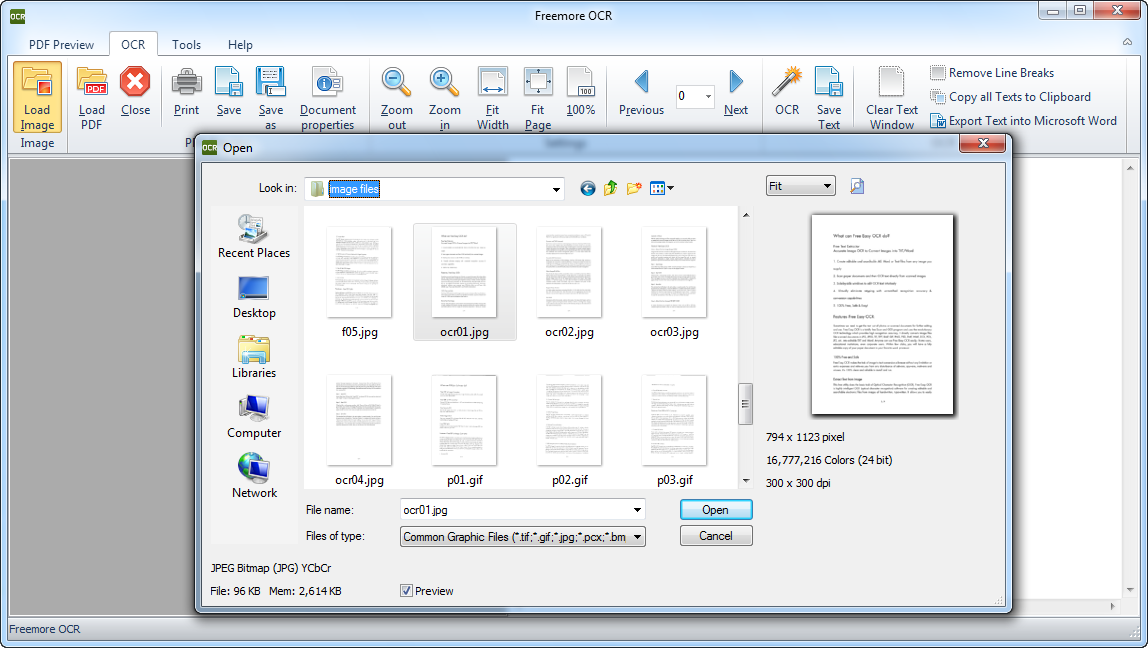Open Document properties

(327, 97)
